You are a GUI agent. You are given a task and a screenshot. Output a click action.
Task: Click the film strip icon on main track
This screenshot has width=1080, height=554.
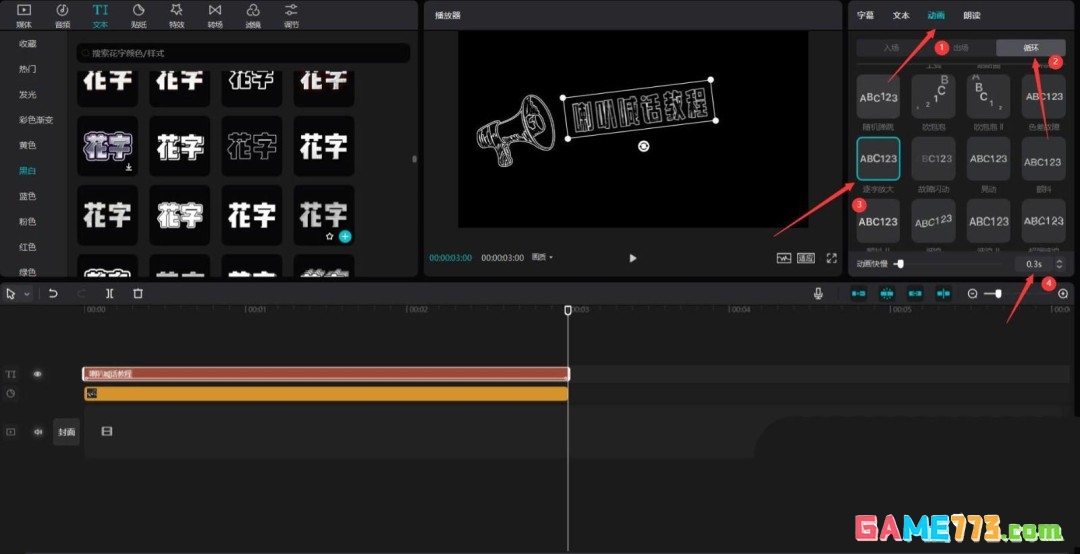(106, 431)
